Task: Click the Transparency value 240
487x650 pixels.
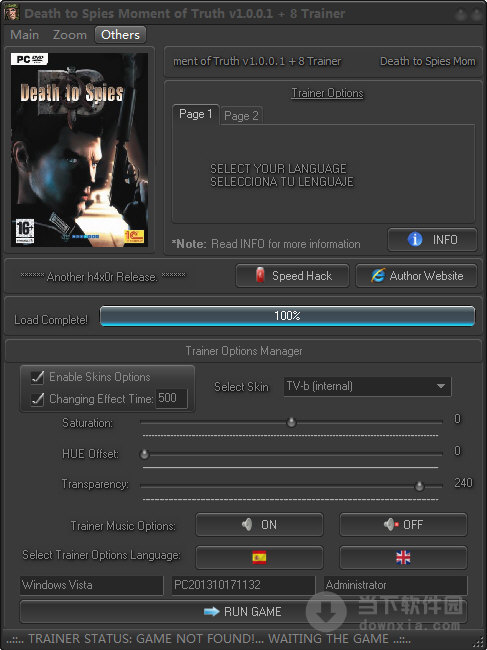Action: pos(463,483)
